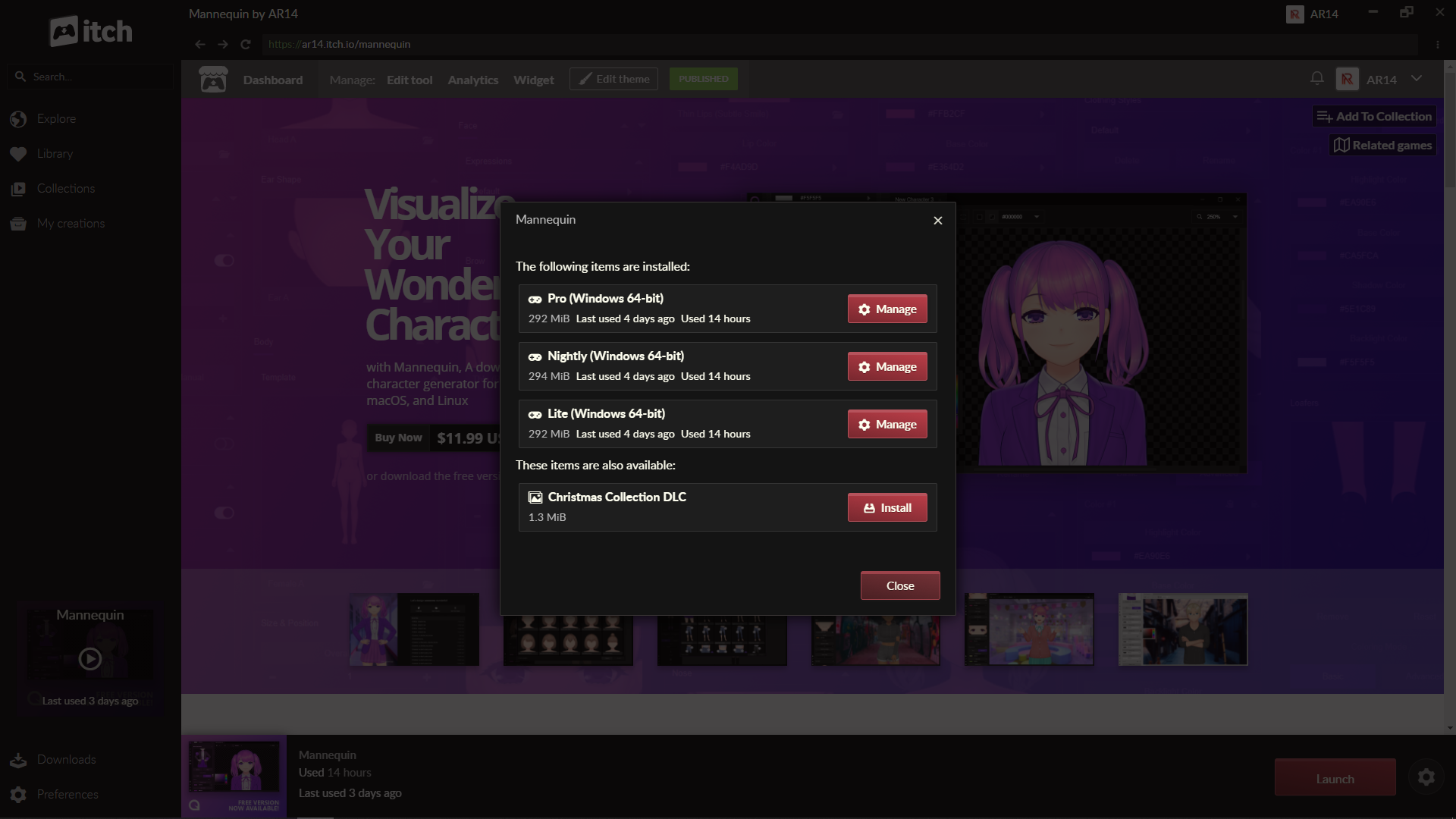Click the Mannequin cover thumbnail in bottom bar
The width and height of the screenshot is (1456, 819).
(x=234, y=777)
